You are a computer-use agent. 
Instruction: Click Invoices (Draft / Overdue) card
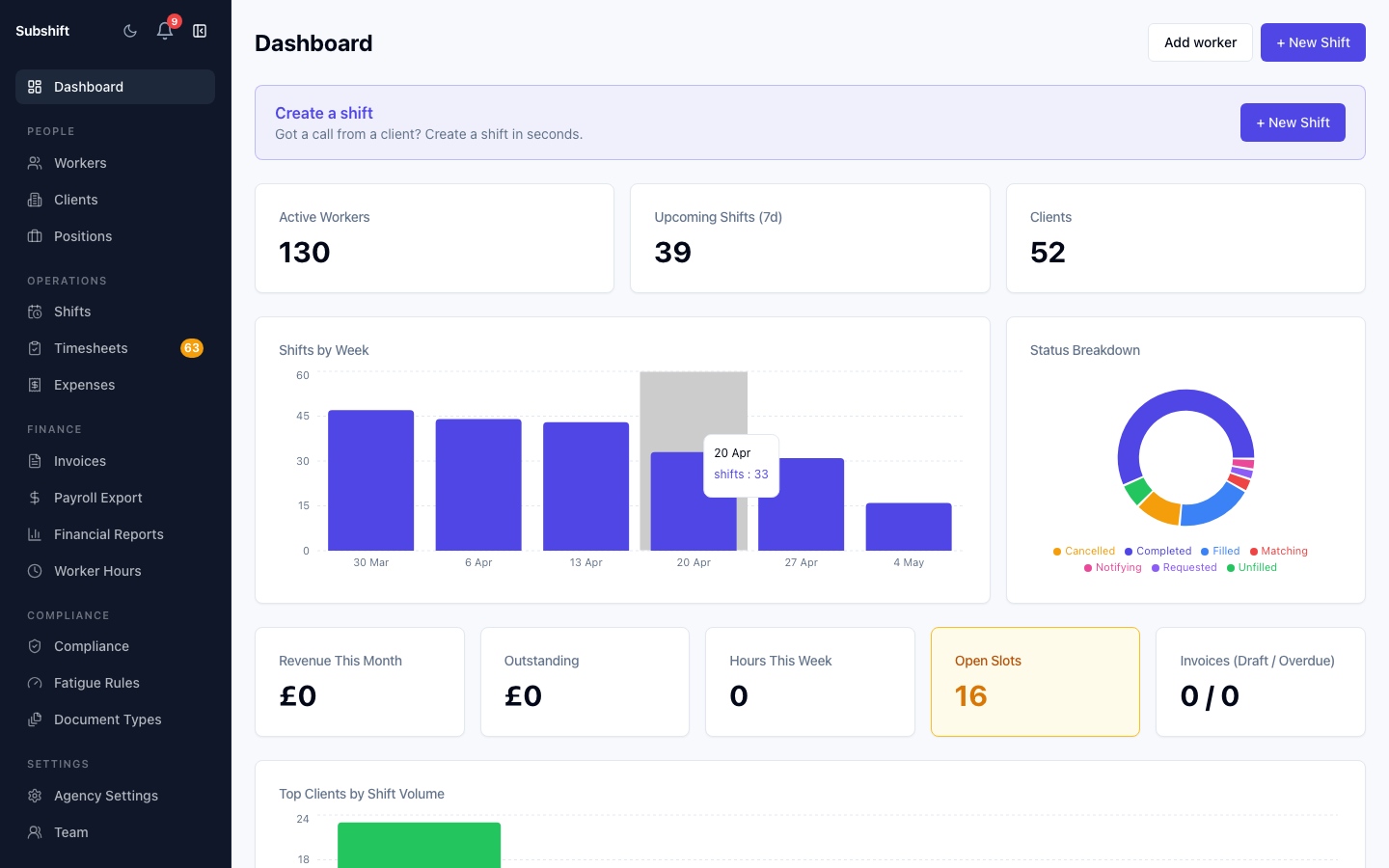click(x=1261, y=682)
